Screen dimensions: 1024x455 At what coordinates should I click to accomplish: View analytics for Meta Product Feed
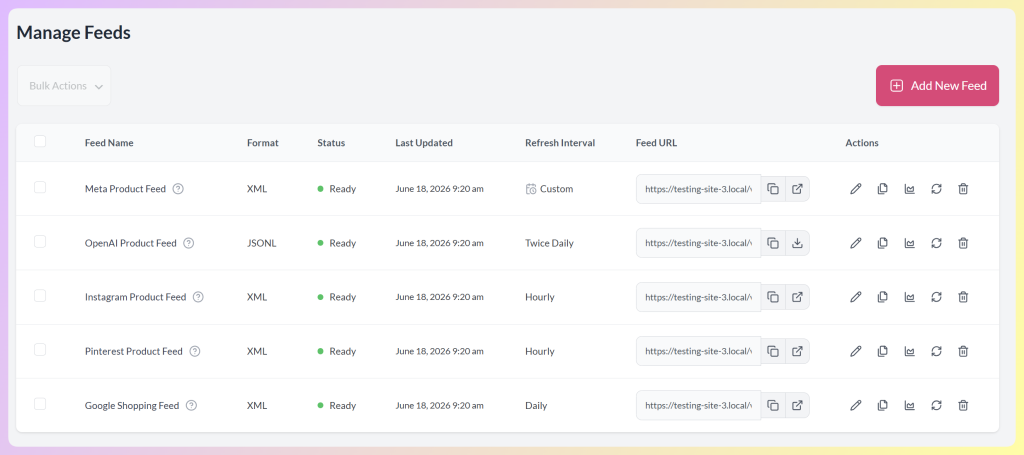point(909,189)
